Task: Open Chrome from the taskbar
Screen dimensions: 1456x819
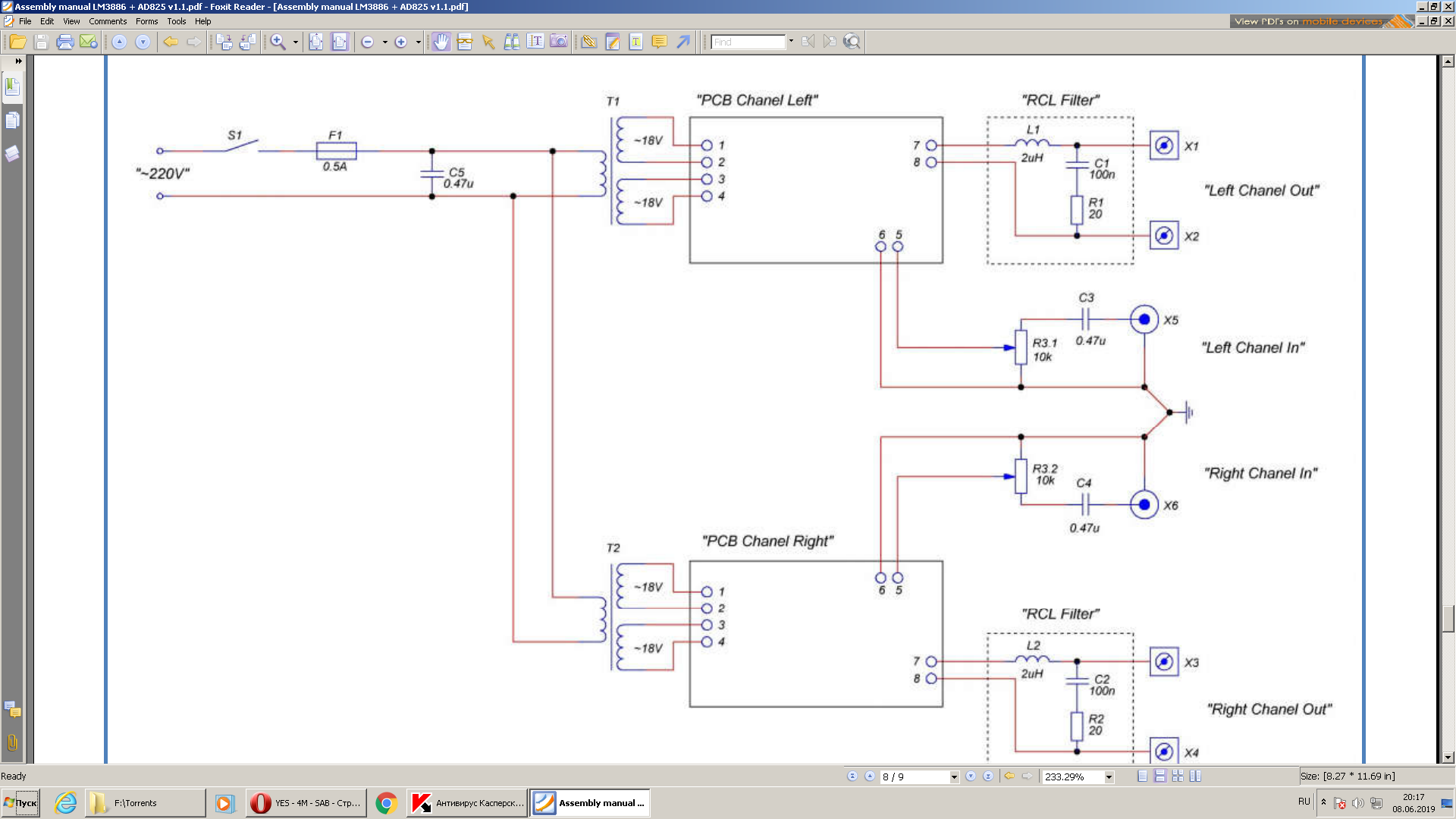Action: [387, 803]
